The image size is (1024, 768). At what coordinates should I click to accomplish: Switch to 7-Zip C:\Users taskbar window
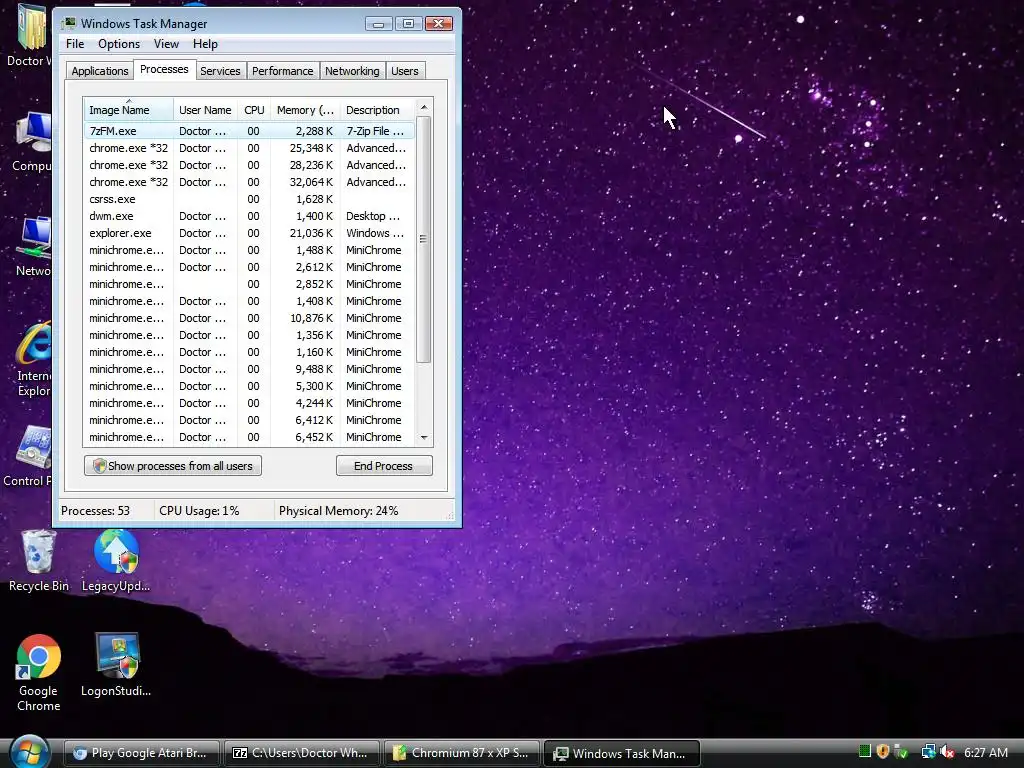point(302,753)
